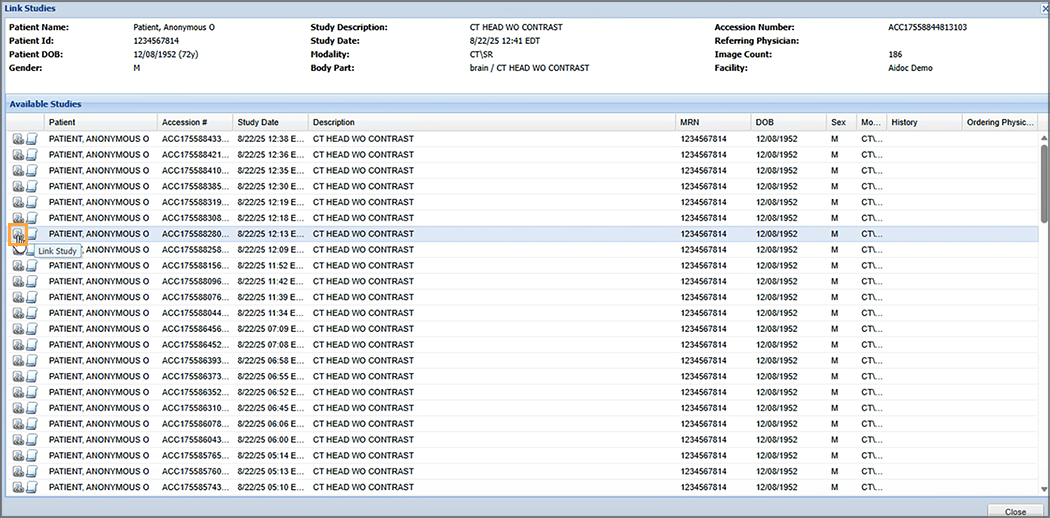Click Link Study icon for the 12:38 study
The height and width of the screenshot is (518, 1050).
pyautogui.click(x=18, y=139)
